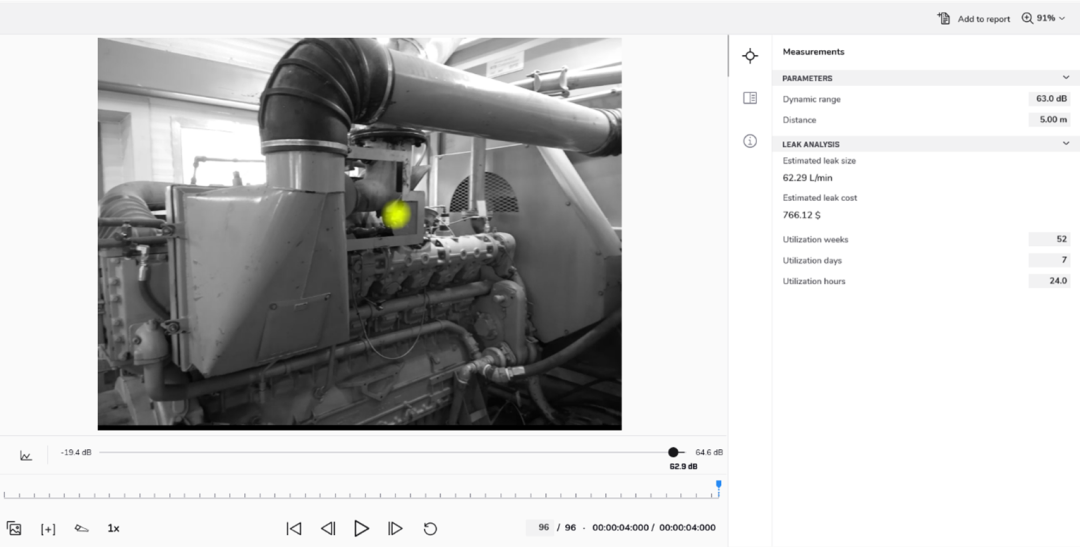The image size is (1080, 547).
Task: Open the 91% zoom dropdown
Action: (1044, 18)
